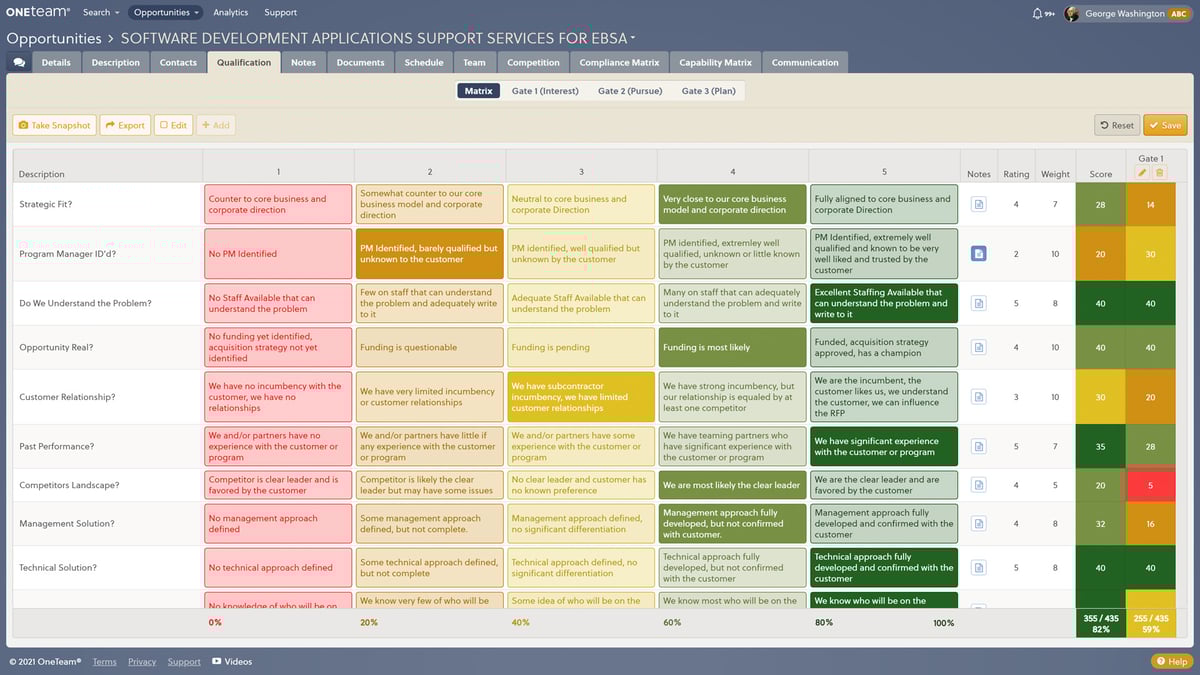
Task: Save the qualification matrix
Action: (1164, 125)
